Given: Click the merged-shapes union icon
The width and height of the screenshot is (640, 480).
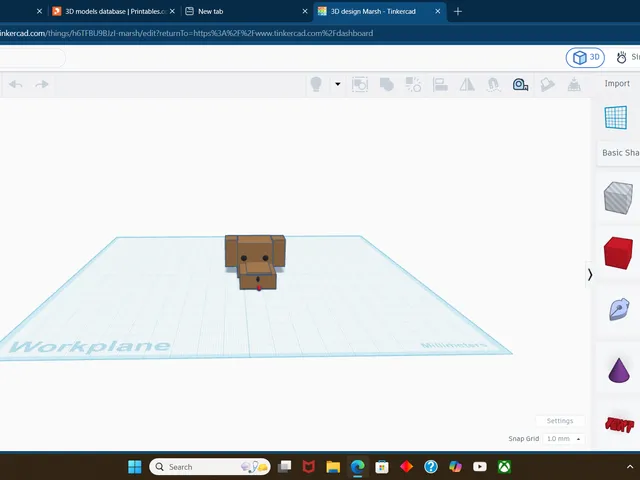Looking at the screenshot, I should pos(387,84).
